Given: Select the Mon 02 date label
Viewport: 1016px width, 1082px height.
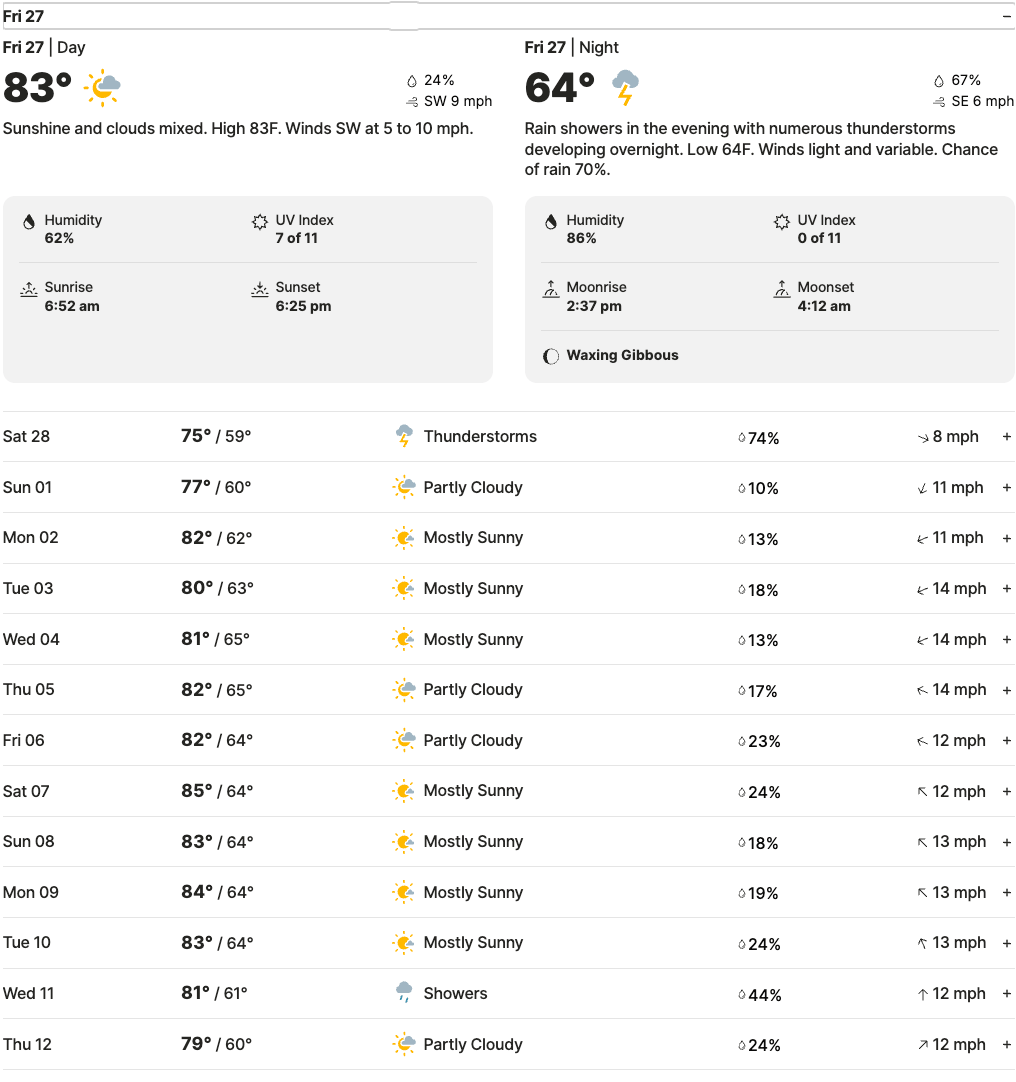Looking at the screenshot, I should (x=30, y=538).
